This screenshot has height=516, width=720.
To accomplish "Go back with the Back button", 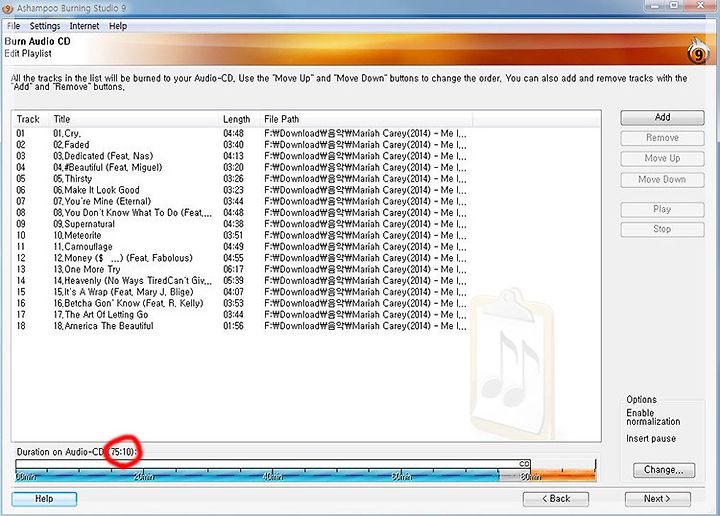I will coord(556,499).
